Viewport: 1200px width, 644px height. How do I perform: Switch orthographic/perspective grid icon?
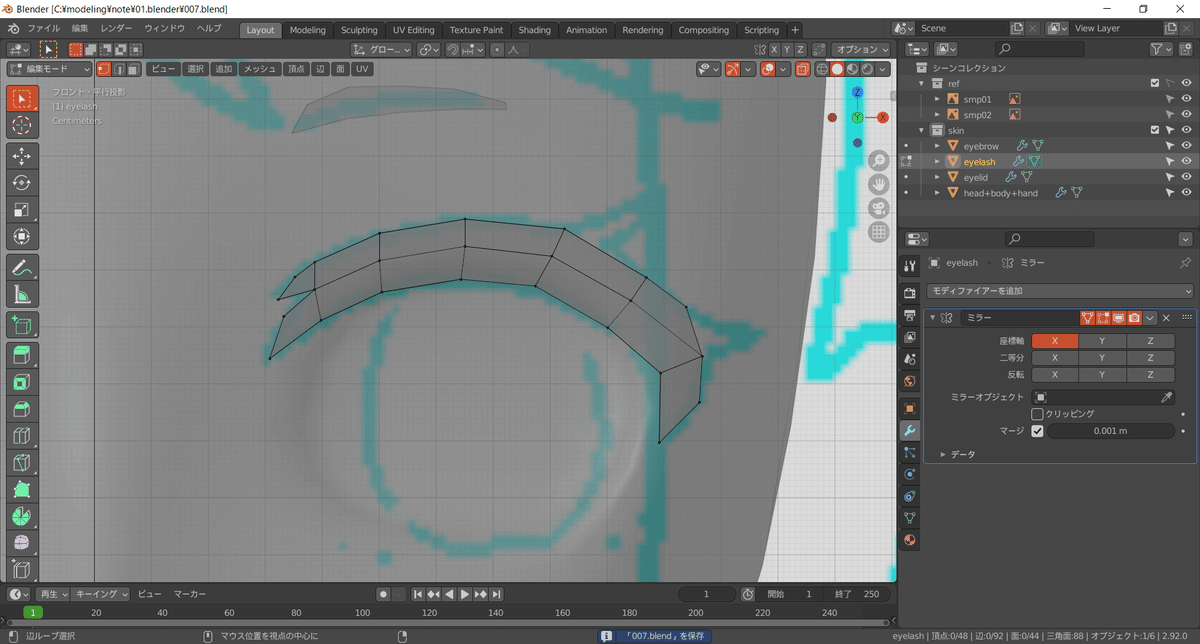point(878,233)
